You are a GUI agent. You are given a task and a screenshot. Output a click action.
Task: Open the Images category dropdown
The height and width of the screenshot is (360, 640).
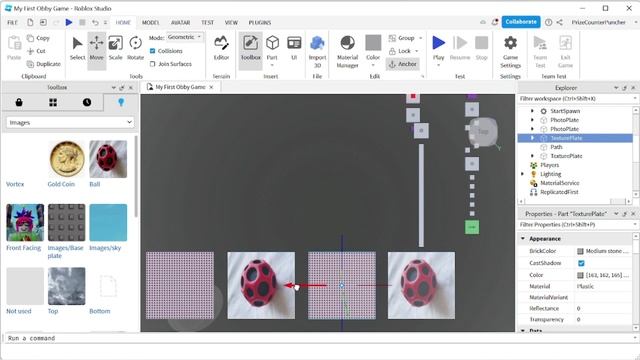(70, 122)
